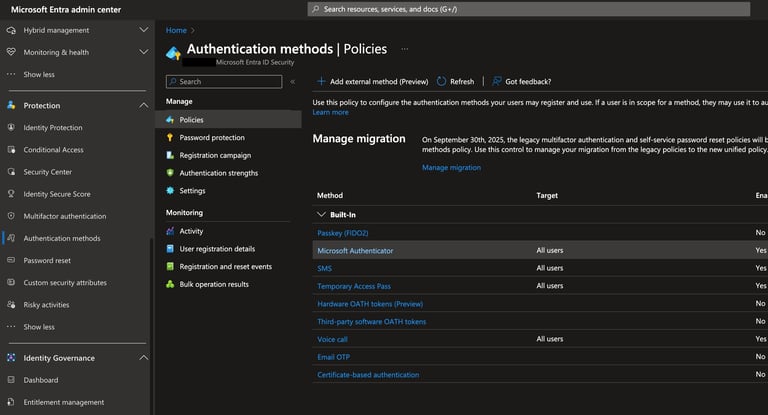
Task: Click the Dashboard icon under Identity Governance
Action: [11, 380]
